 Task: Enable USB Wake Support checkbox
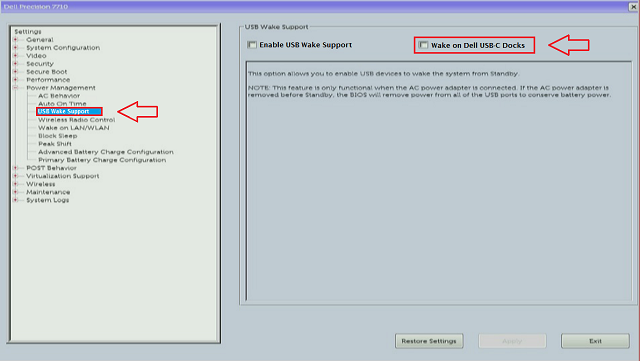click(252, 45)
